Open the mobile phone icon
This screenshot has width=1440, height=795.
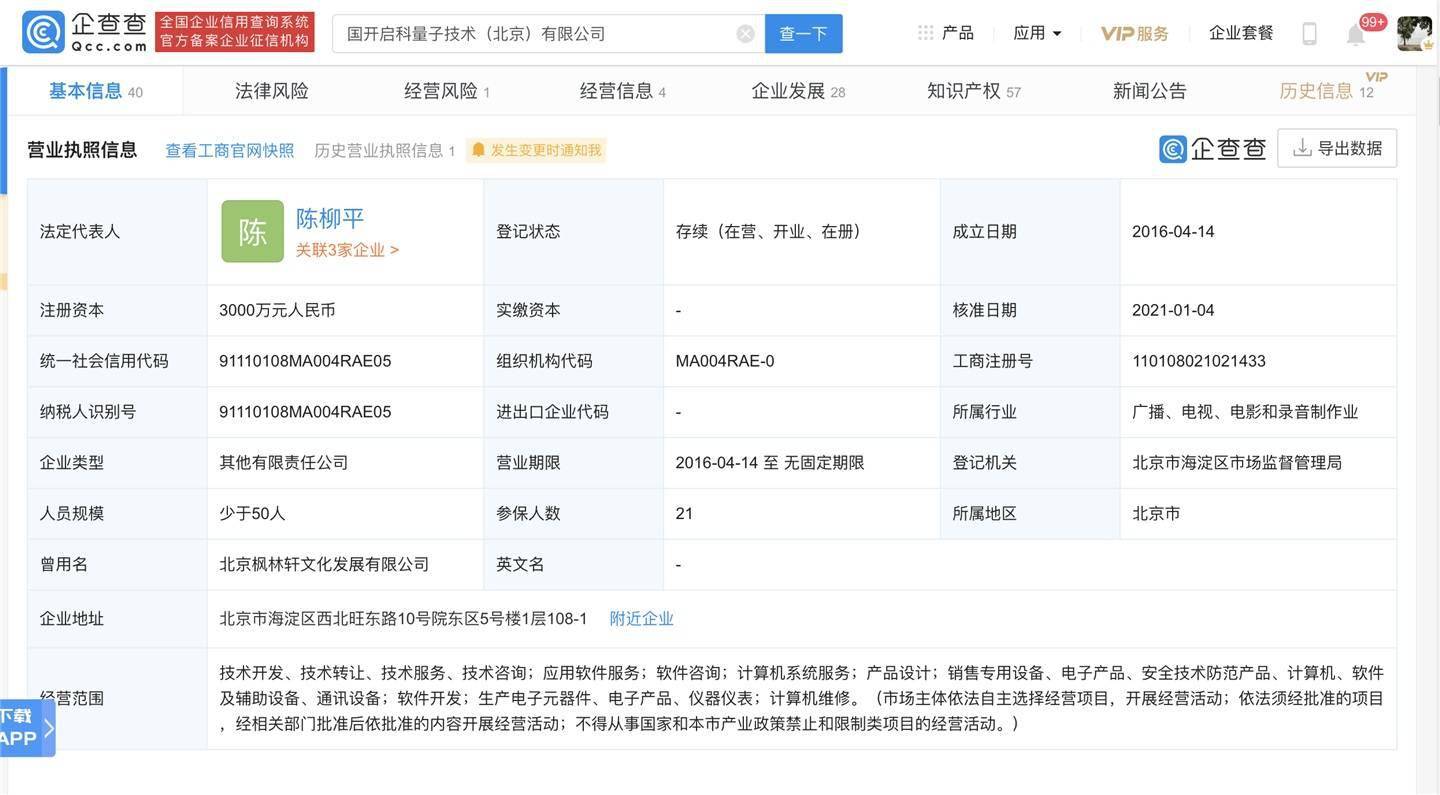click(1309, 34)
